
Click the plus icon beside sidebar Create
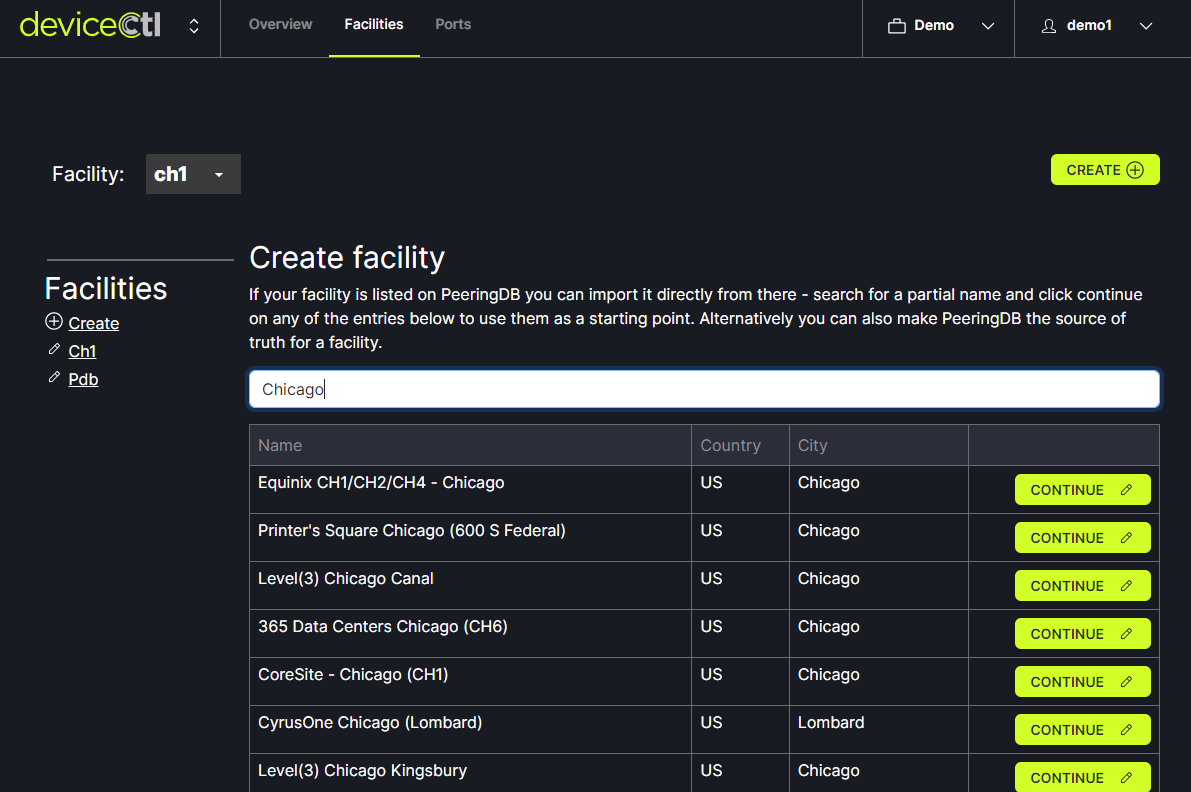[54, 322]
